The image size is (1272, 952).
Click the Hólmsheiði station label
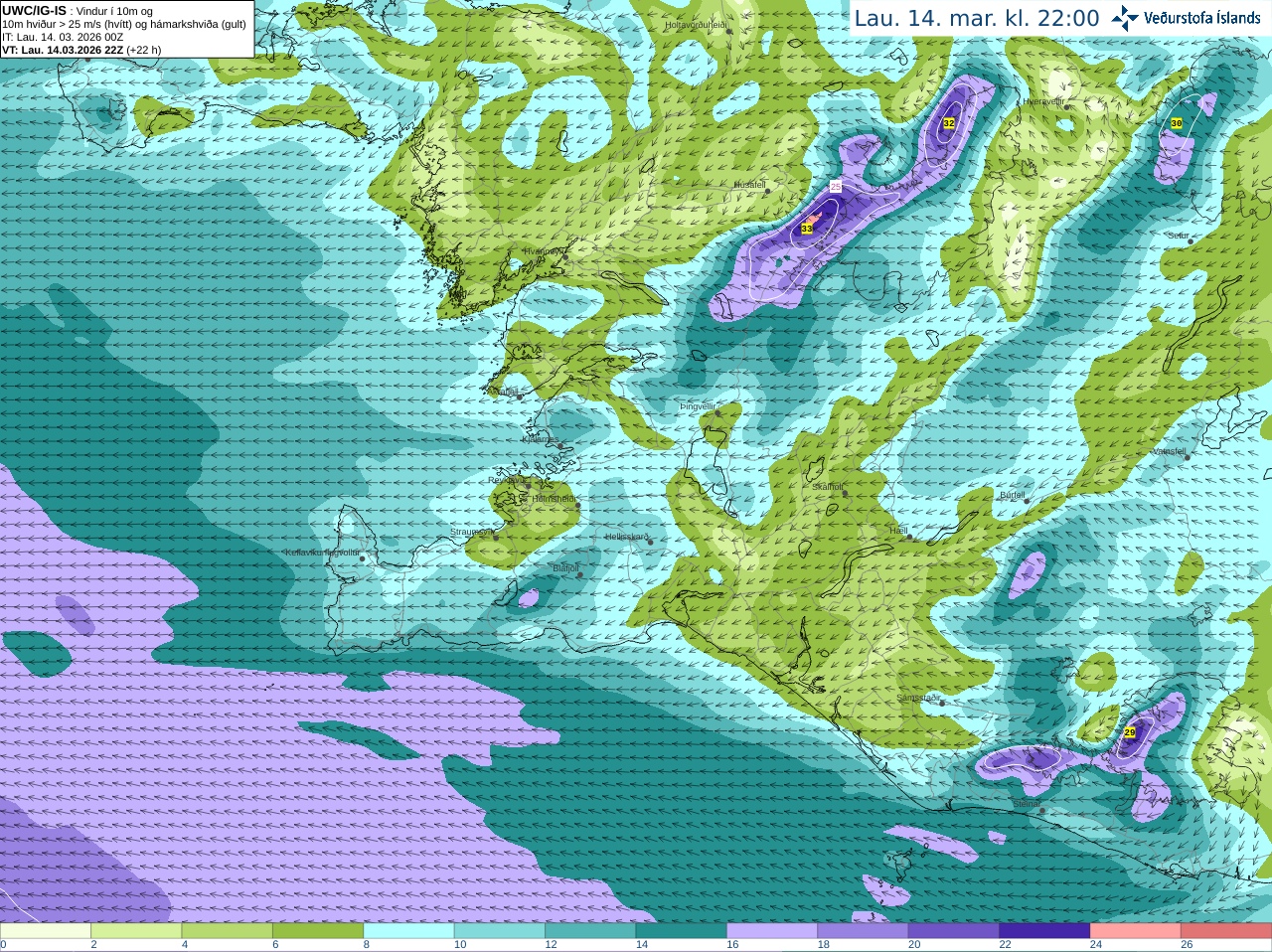(555, 499)
